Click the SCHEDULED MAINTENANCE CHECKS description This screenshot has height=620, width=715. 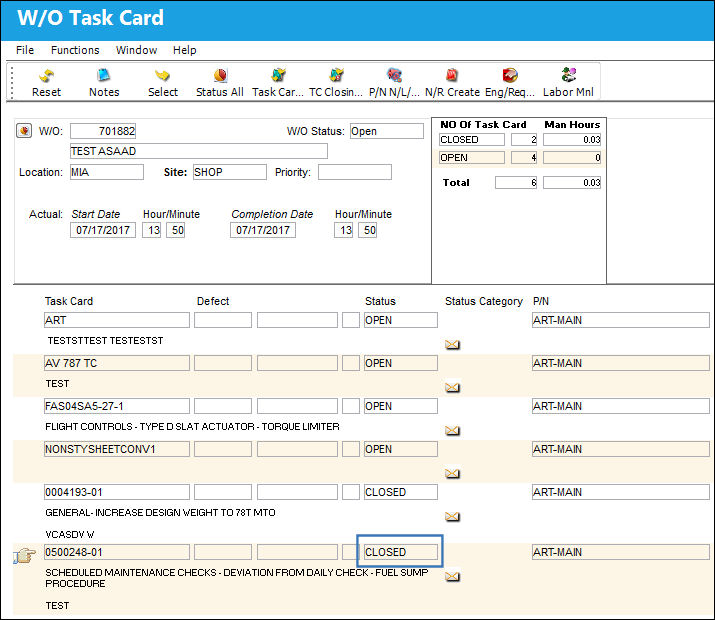coord(237,578)
